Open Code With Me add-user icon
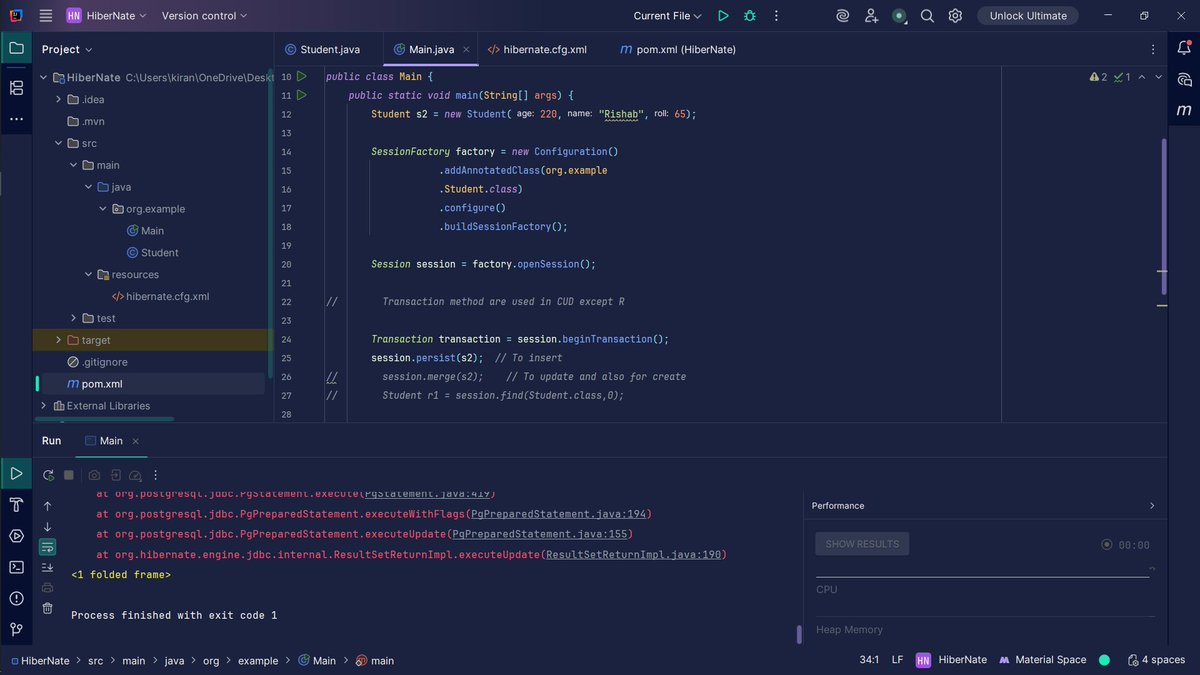The width and height of the screenshot is (1200, 675). (x=871, y=16)
